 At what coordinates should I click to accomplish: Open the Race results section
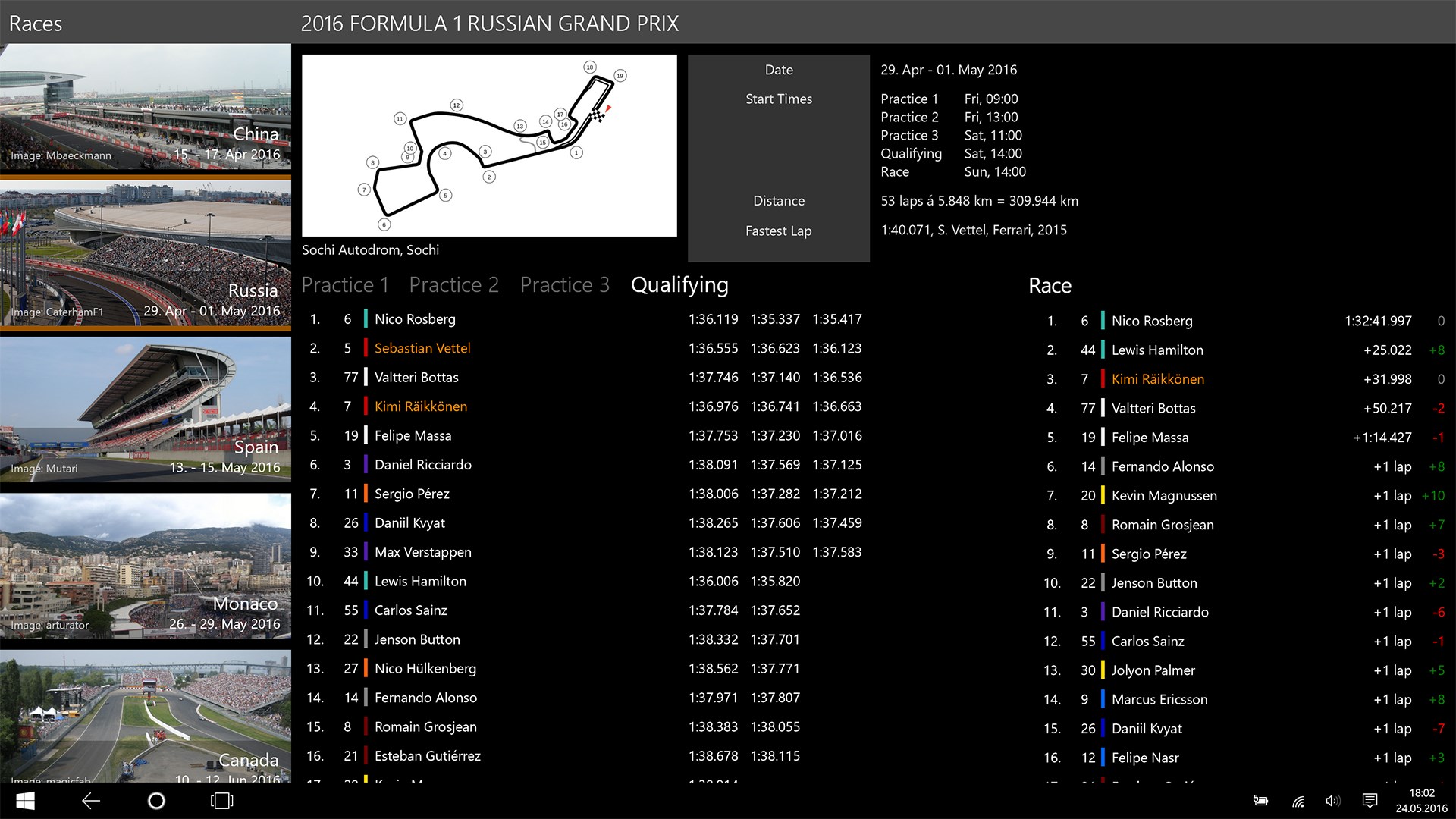1050,286
